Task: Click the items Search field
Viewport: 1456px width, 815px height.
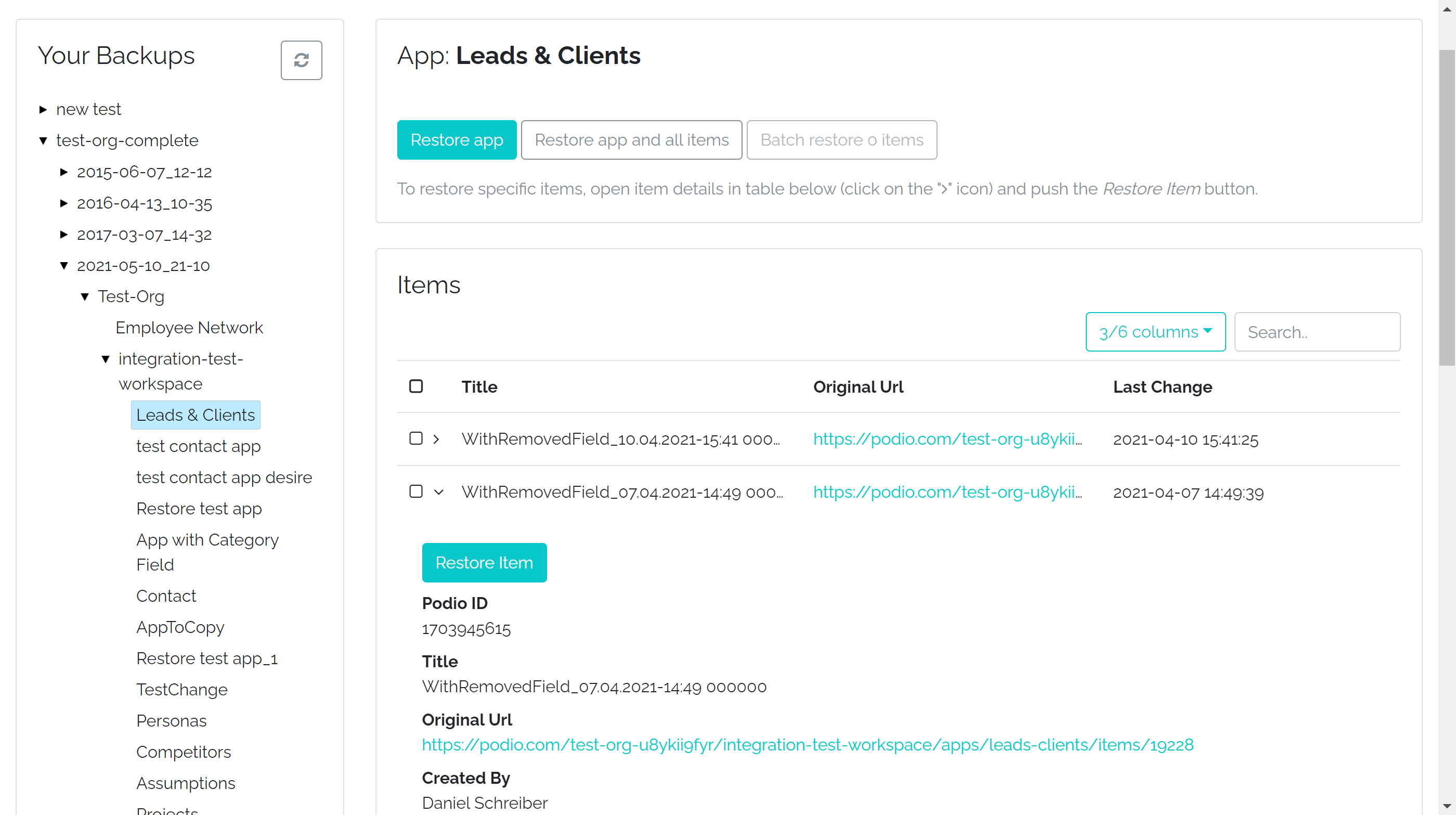Action: tap(1317, 332)
